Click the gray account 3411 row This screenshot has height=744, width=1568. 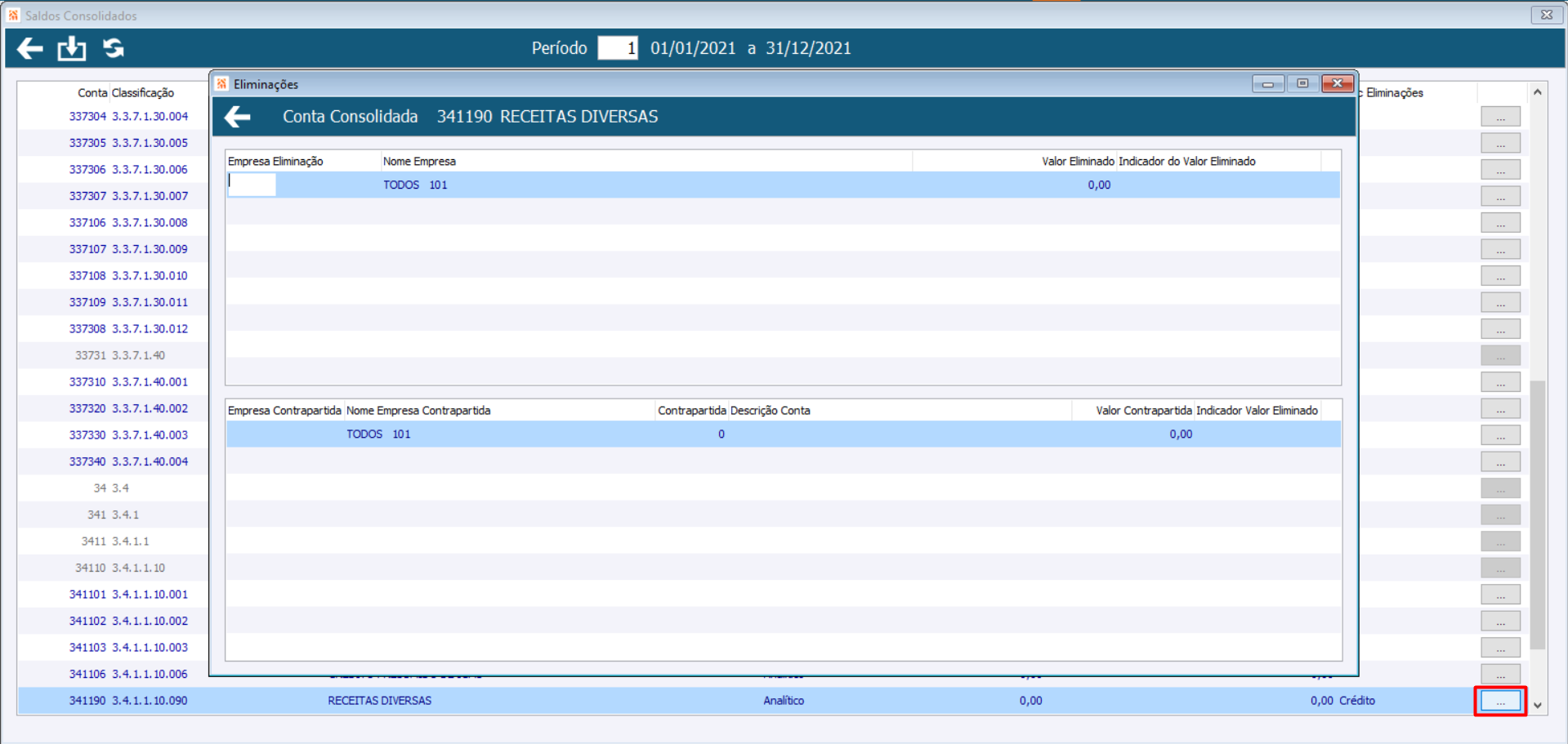[94, 541]
